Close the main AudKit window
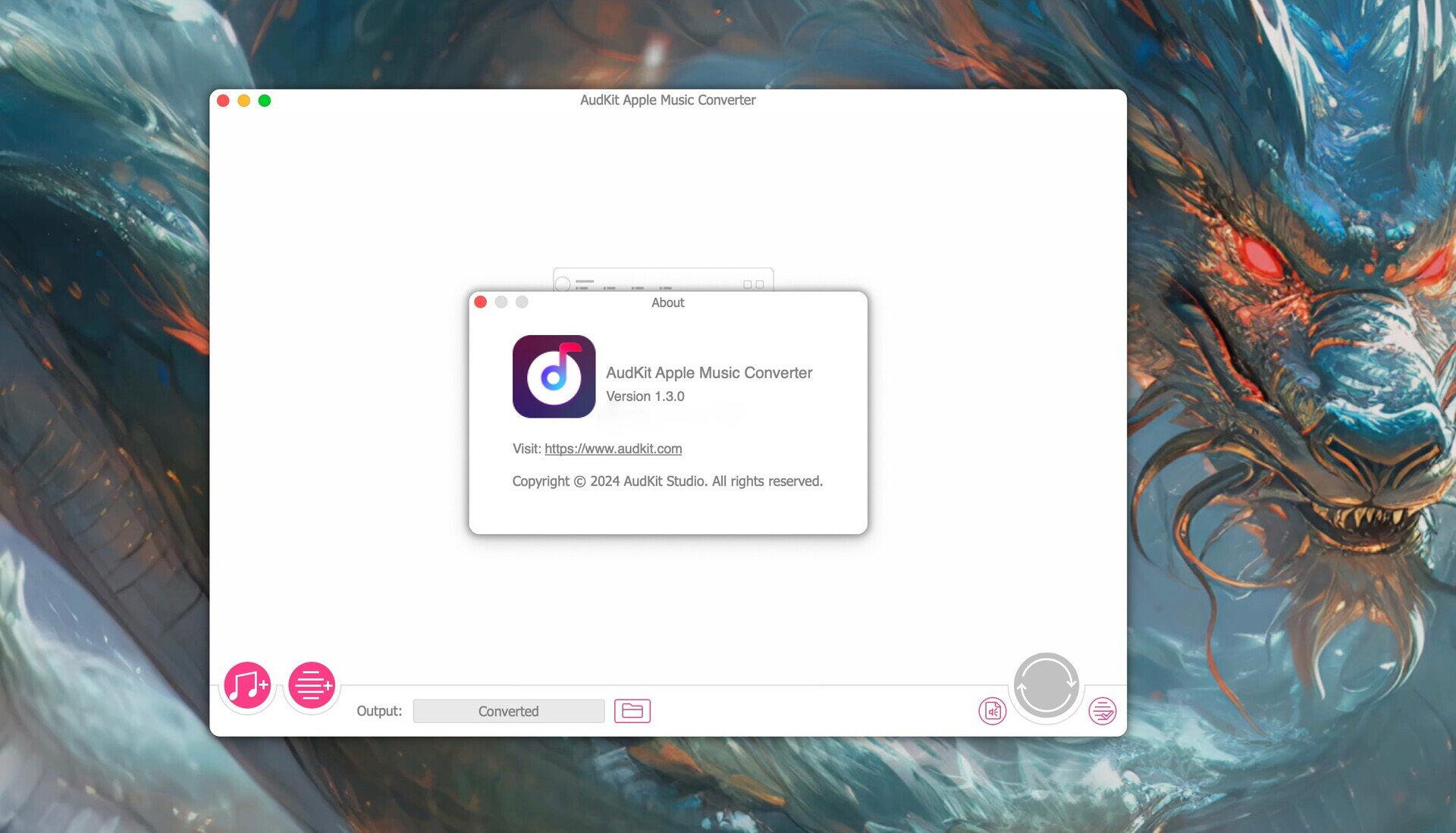Image resolution: width=1456 pixels, height=833 pixels. [x=223, y=101]
